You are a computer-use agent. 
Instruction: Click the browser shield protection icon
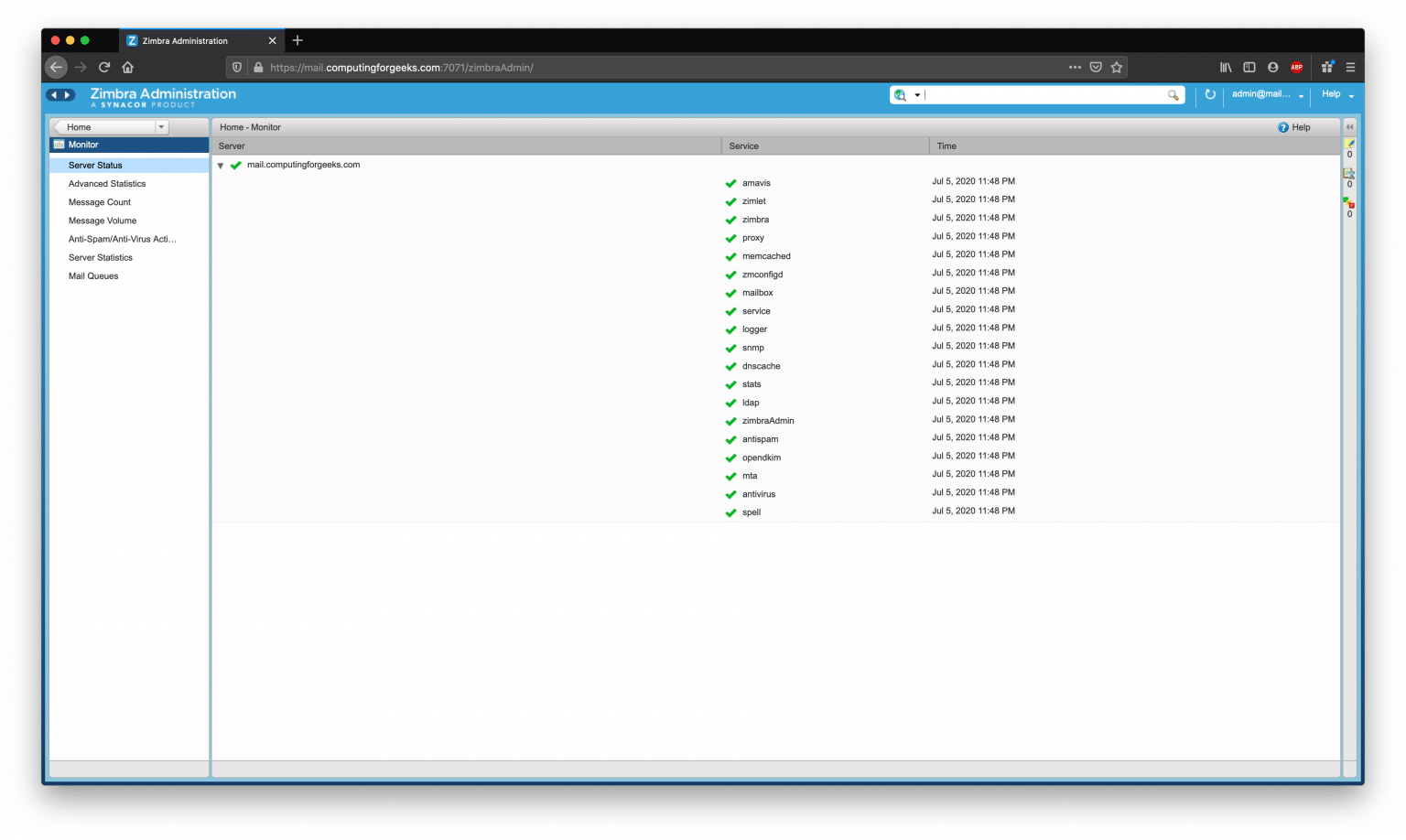tap(237, 67)
